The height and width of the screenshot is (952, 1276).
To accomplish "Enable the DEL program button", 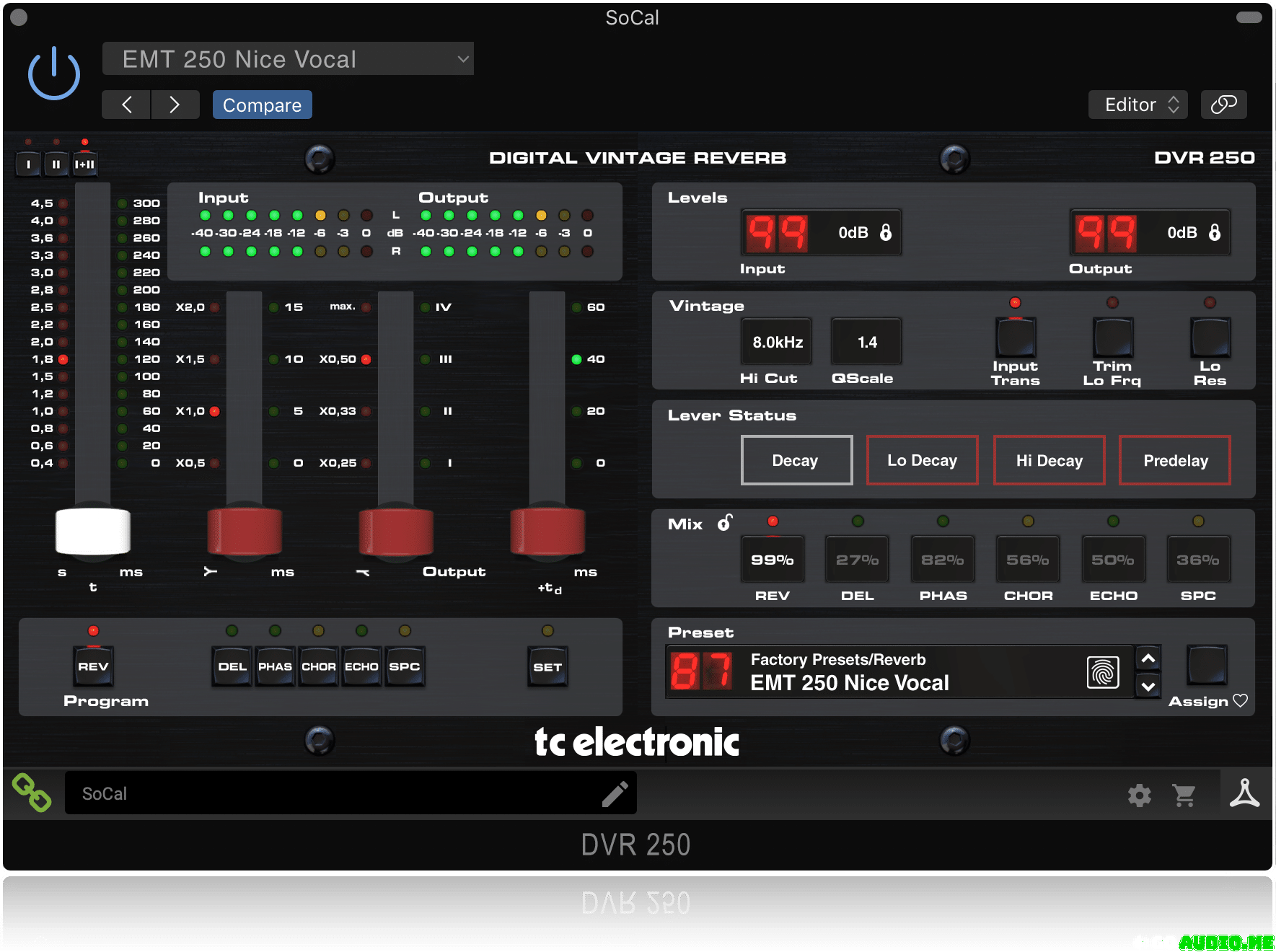I will pos(232,666).
